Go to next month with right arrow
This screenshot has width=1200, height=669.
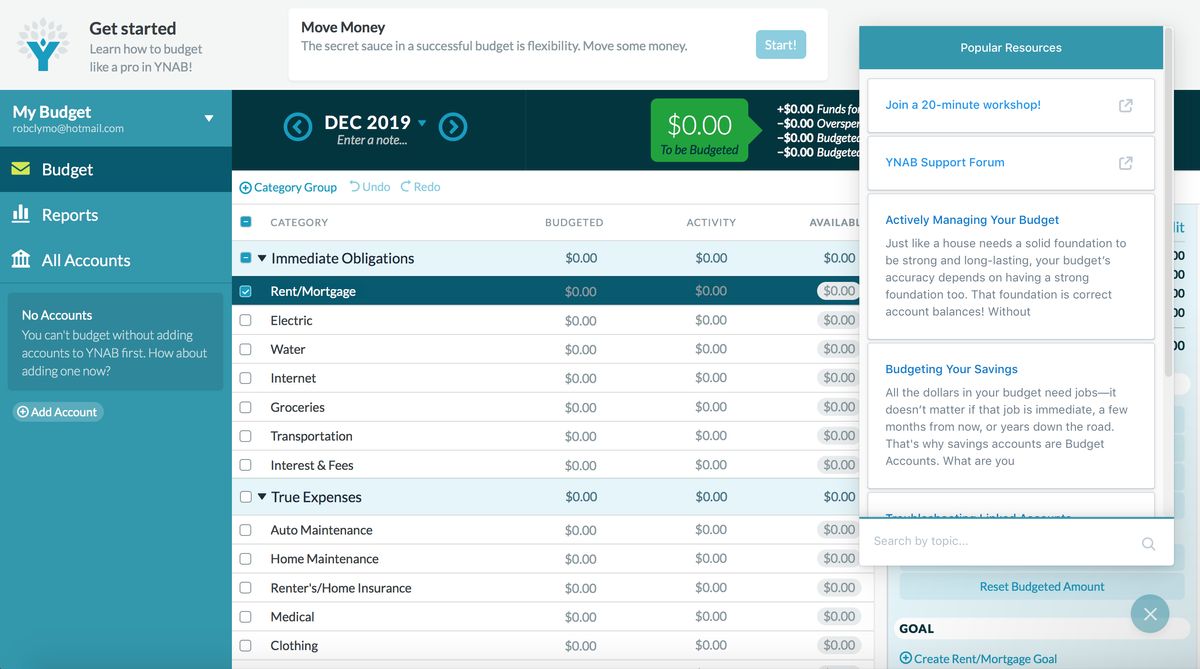pyautogui.click(x=453, y=127)
